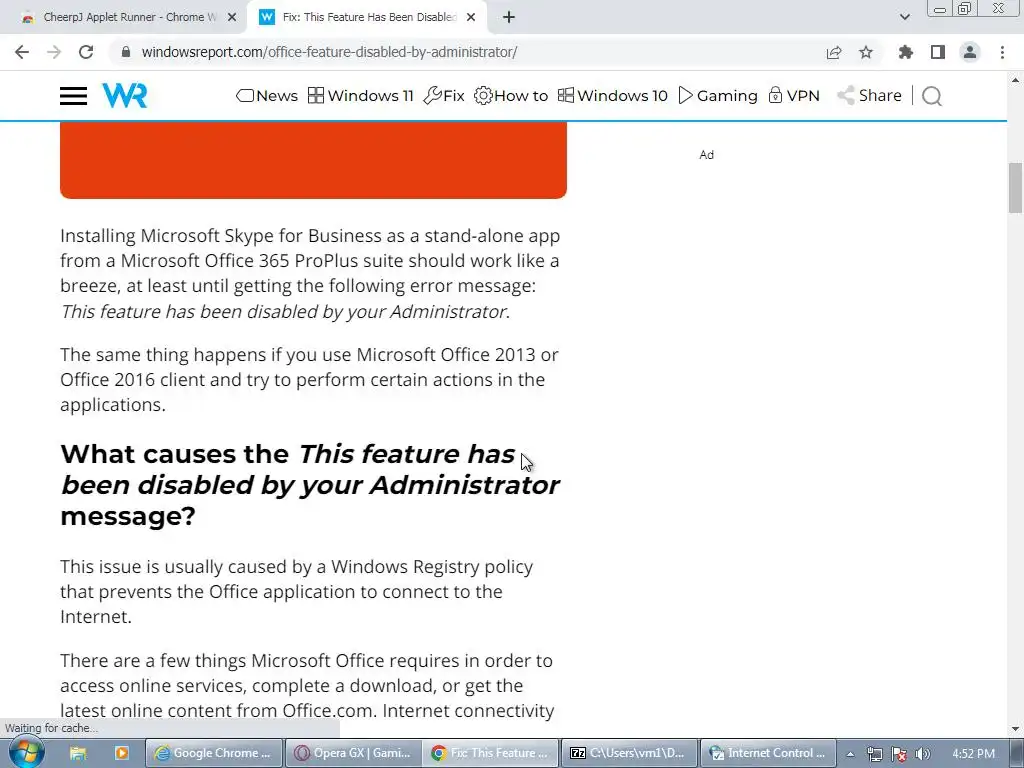This screenshot has height=768, width=1024.
Task: Open the site search magnifier
Action: [932, 96]
